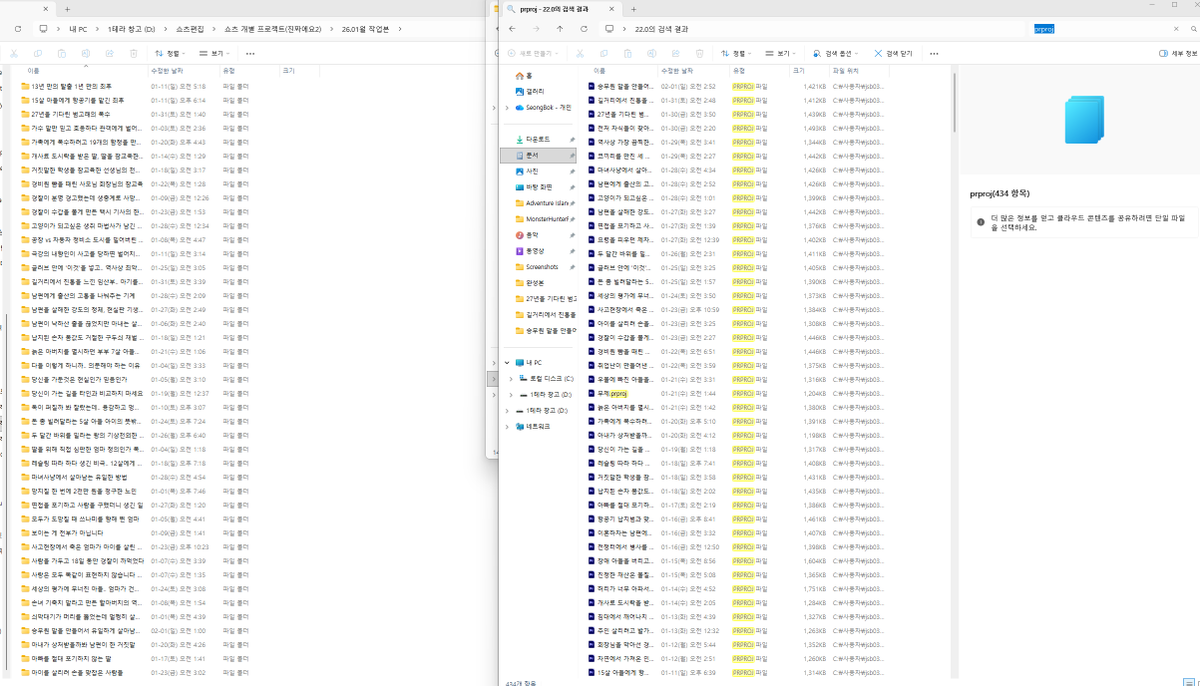
Task: Open 갤러리 in the navigation pane
Action: click(529, 91)
